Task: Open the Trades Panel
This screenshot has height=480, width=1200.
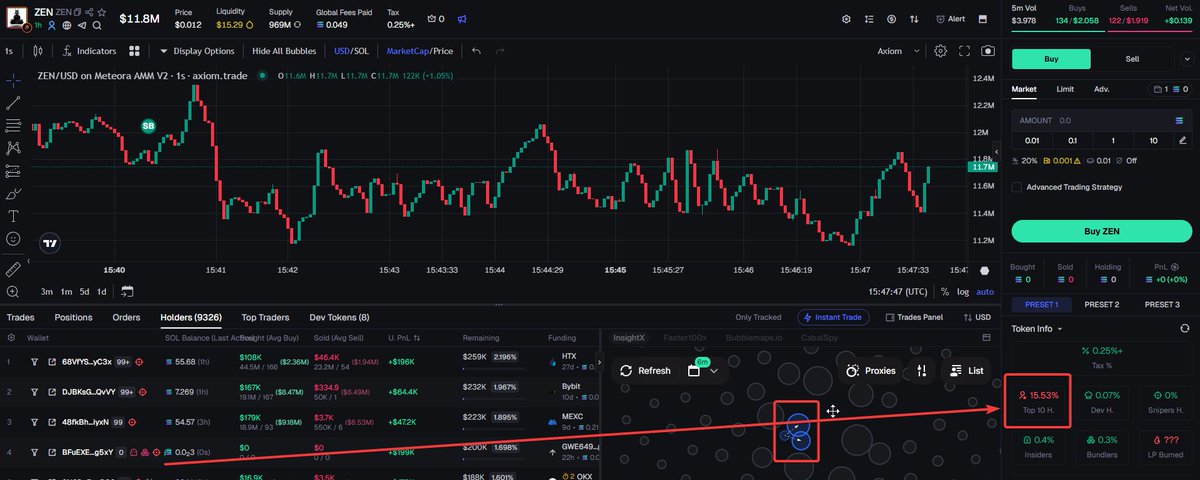Action: 914,317
